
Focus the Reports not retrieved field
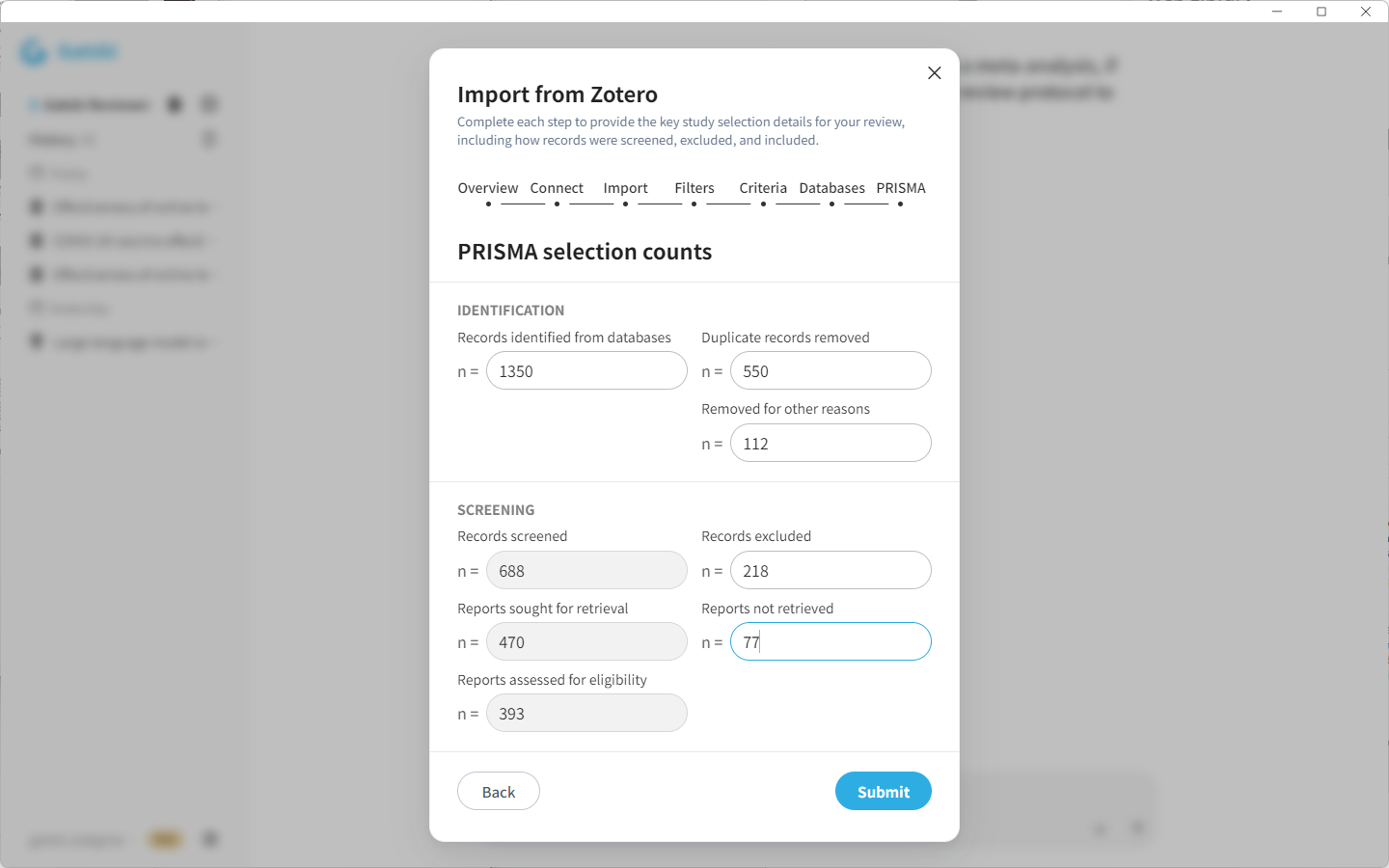pos(831,642)
